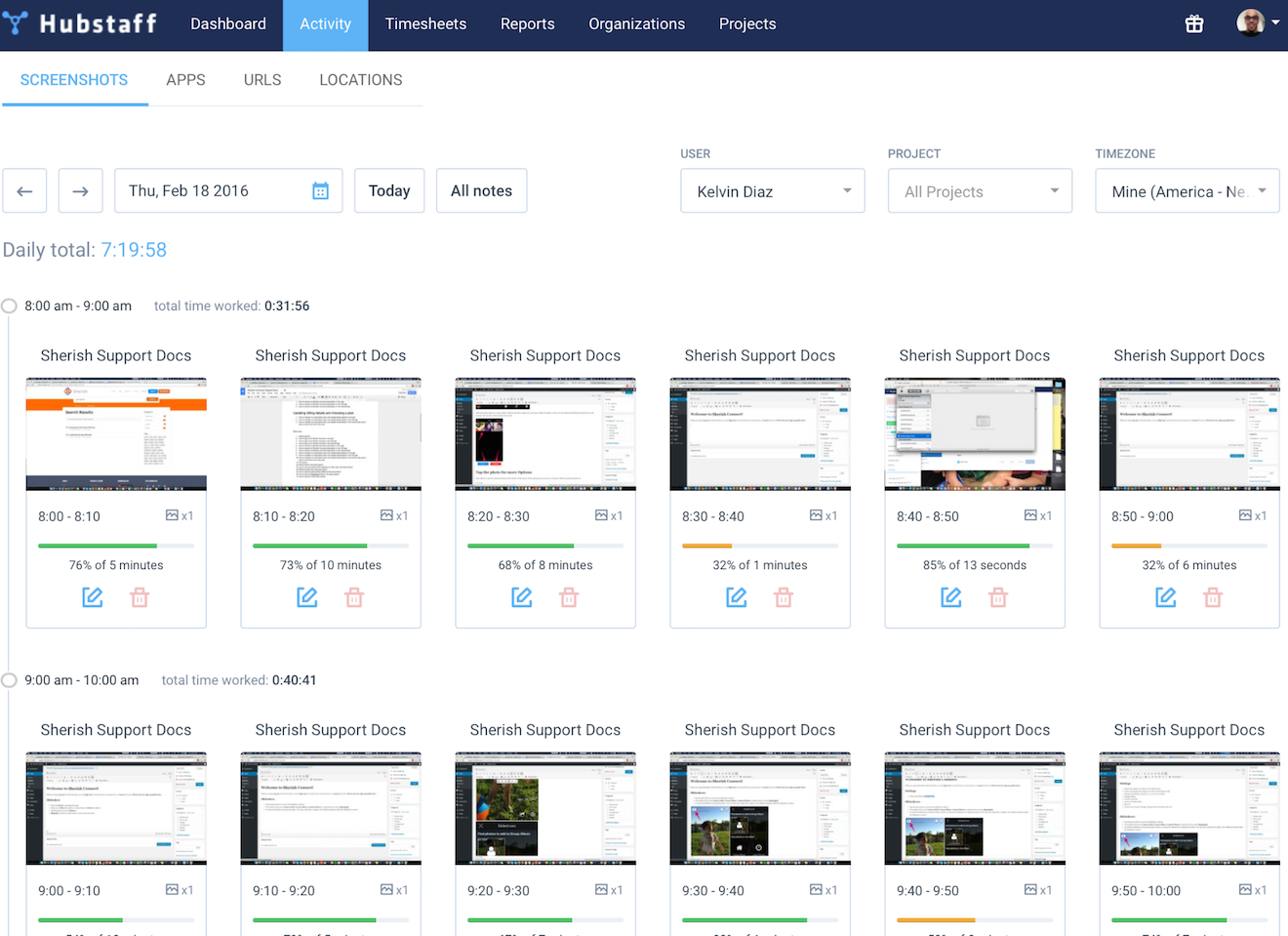Click Sherish Support Docs above 8:10 - 8:20
Screen dimensions: 1288x936
(x=331, y=356)
